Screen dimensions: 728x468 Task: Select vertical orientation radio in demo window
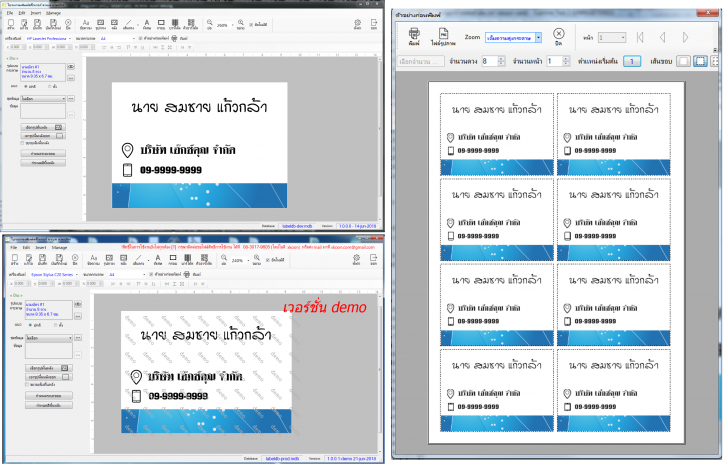click(x=55, y=325)
